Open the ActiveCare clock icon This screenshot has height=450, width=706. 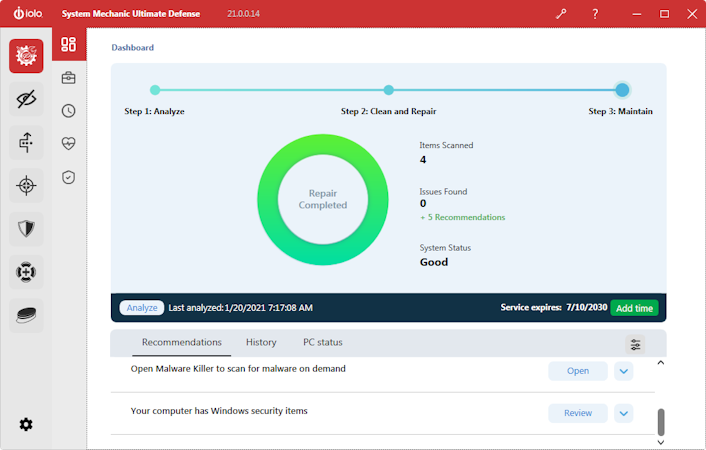pos(68,111)
